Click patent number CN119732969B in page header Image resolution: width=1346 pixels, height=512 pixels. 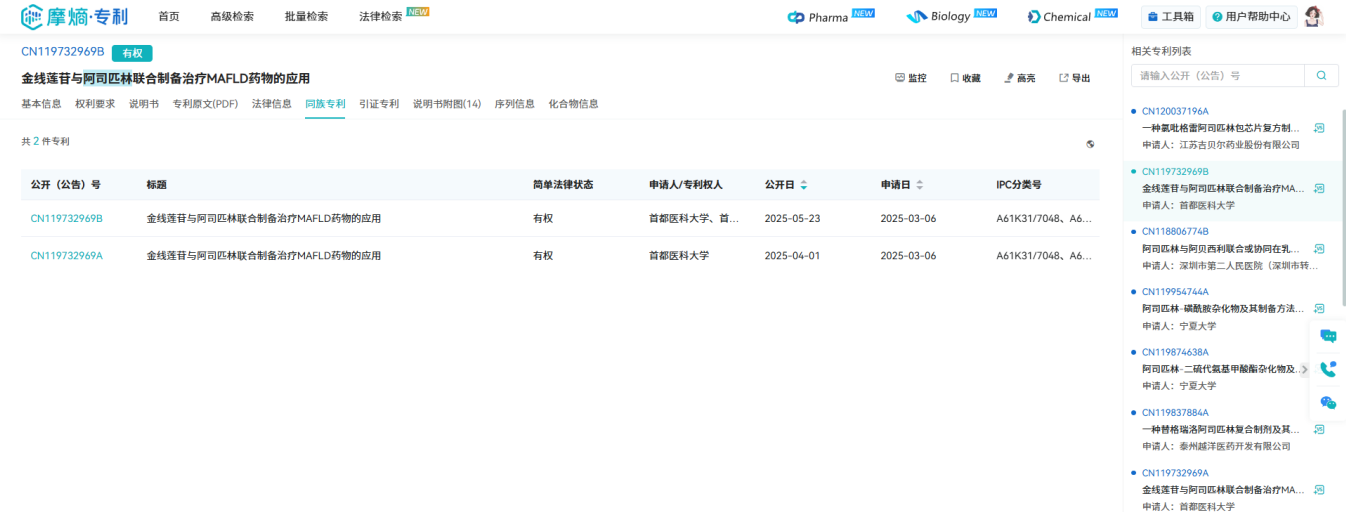tap(63, 52)
